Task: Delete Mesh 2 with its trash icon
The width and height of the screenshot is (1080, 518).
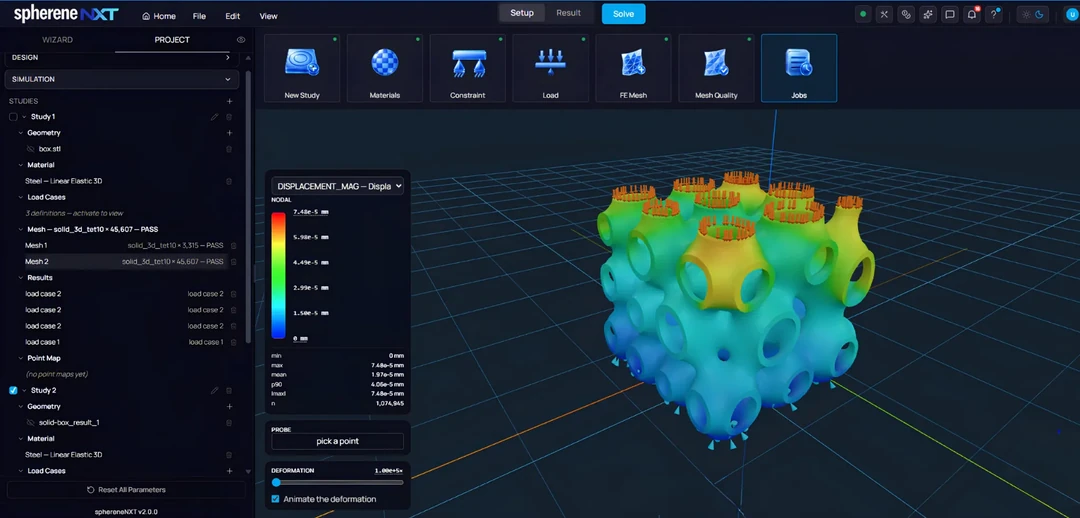Action: click(233, 262)
